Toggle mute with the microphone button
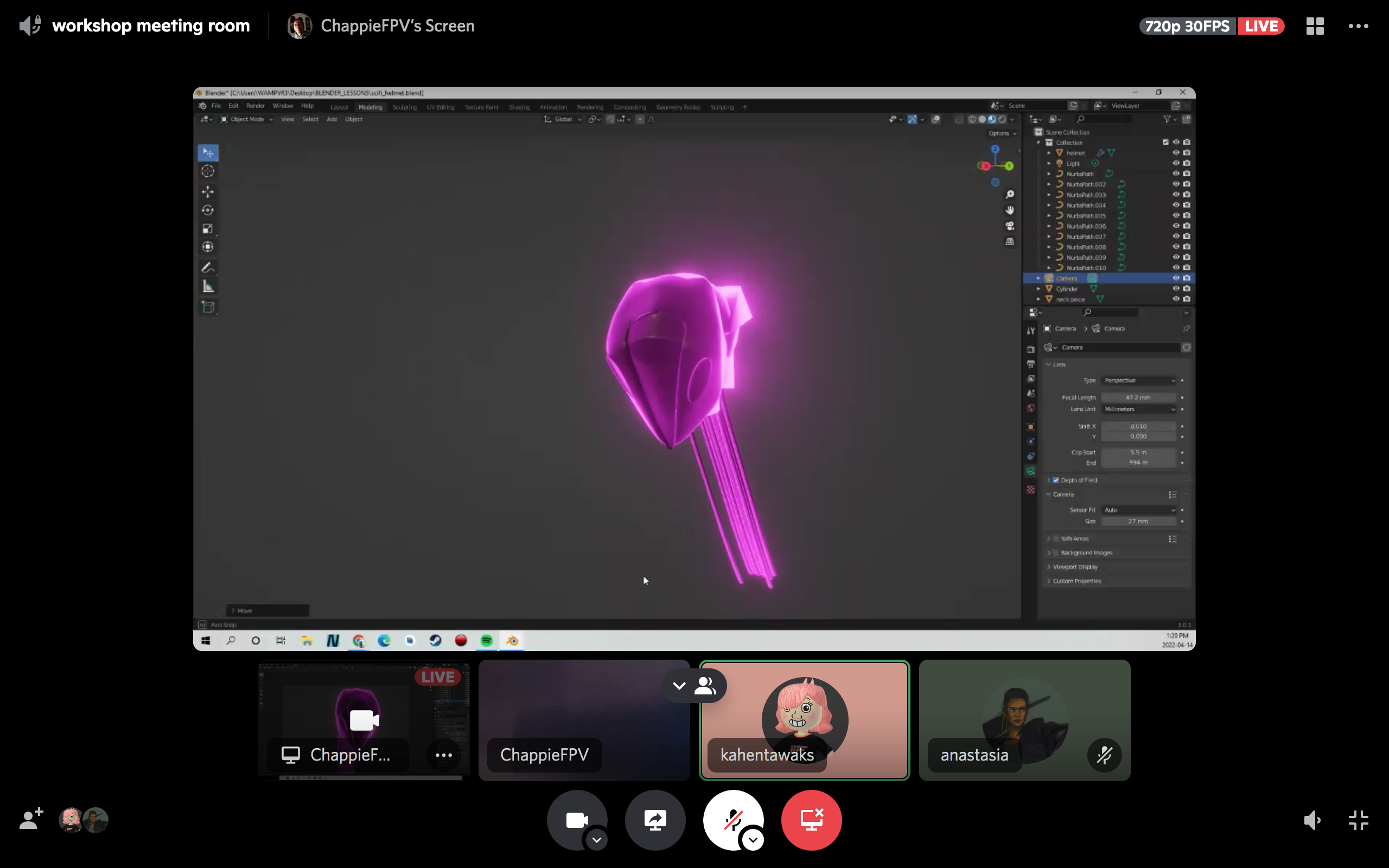Viewport: 1389px width, 868px height. click(x=733, y=820)
